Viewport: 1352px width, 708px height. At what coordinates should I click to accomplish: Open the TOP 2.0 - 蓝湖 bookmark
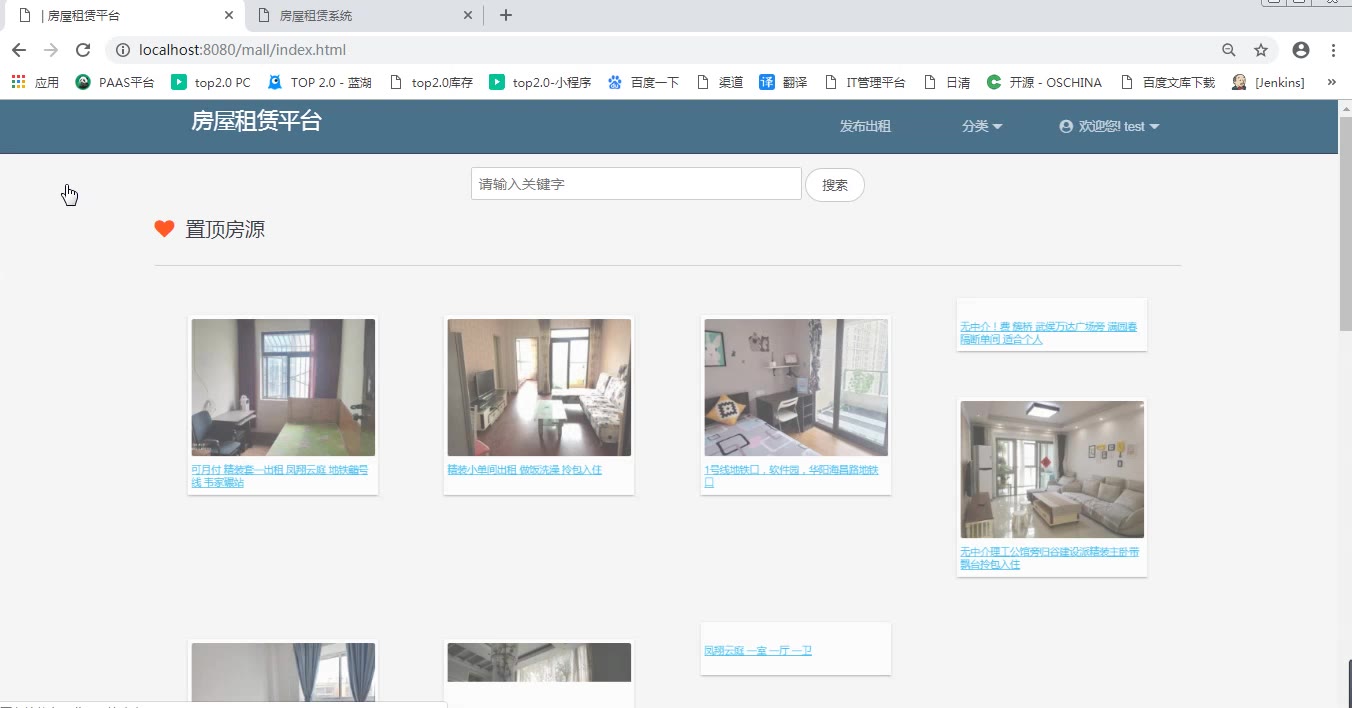click(x=319, y=82)
